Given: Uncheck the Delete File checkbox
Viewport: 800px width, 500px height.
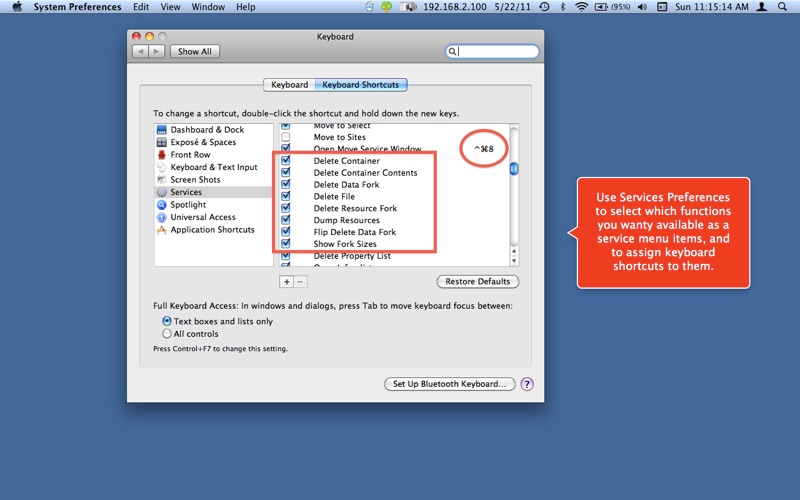Looking at the screenshot, I should pyautogui.click(x=286, y=196).
